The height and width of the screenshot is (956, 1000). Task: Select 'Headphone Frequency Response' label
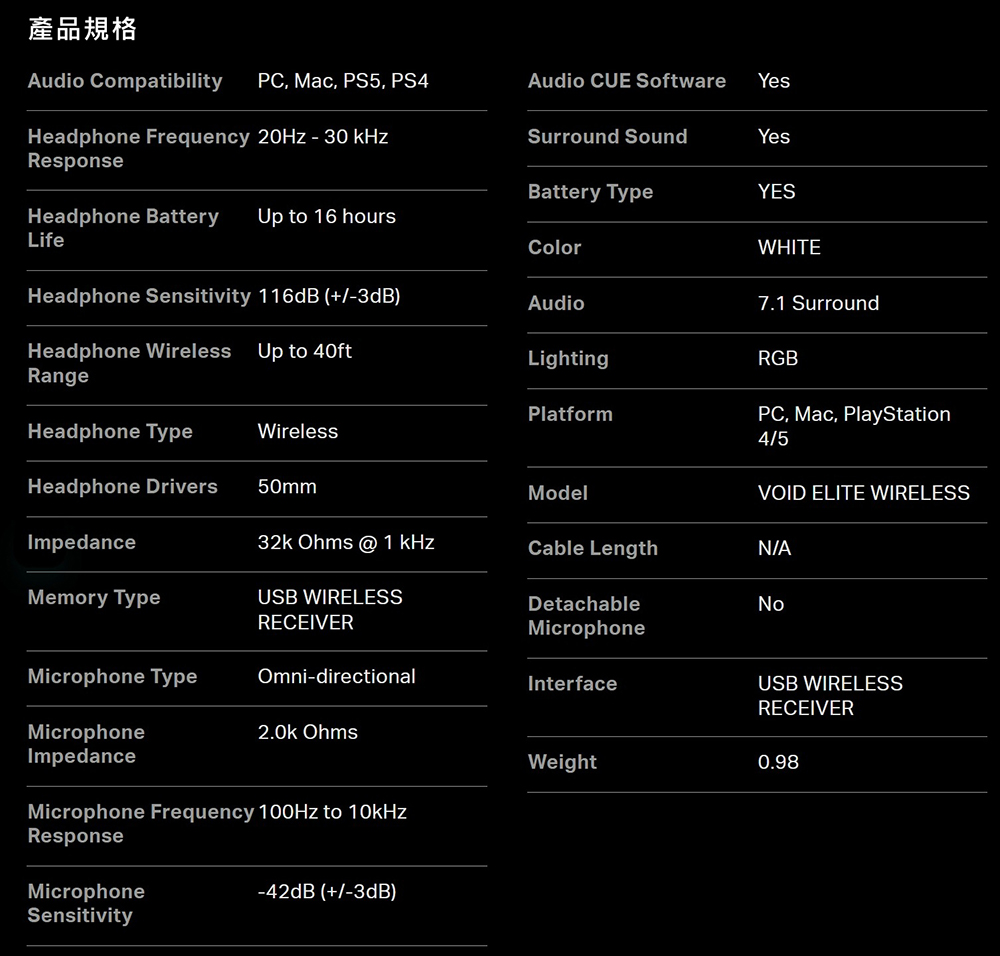pos(138,149)
